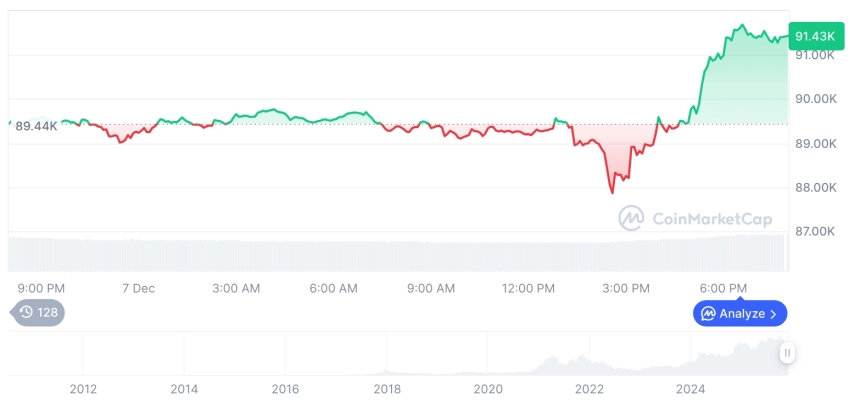Click the green 91.43K current price tag
This screenshot has height=401, width=860.
[815, 36]
